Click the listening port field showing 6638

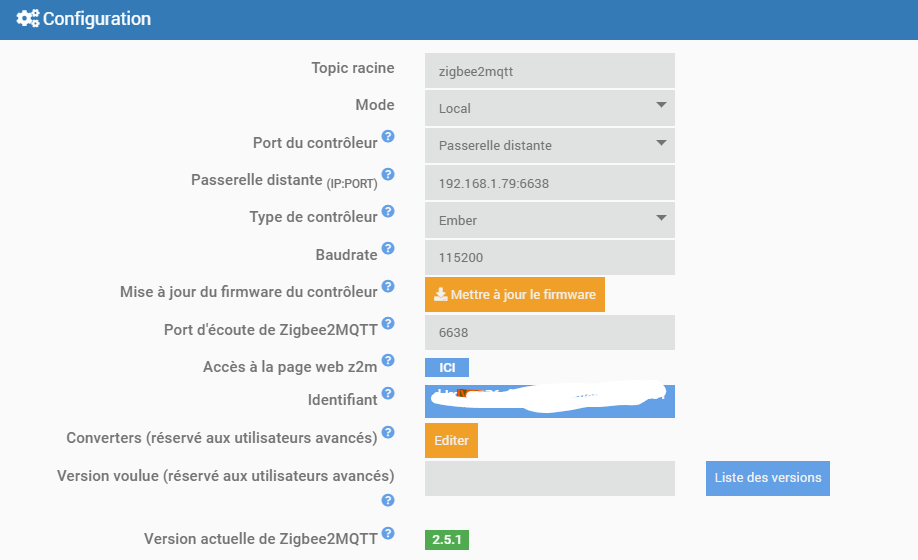(550, 332)
